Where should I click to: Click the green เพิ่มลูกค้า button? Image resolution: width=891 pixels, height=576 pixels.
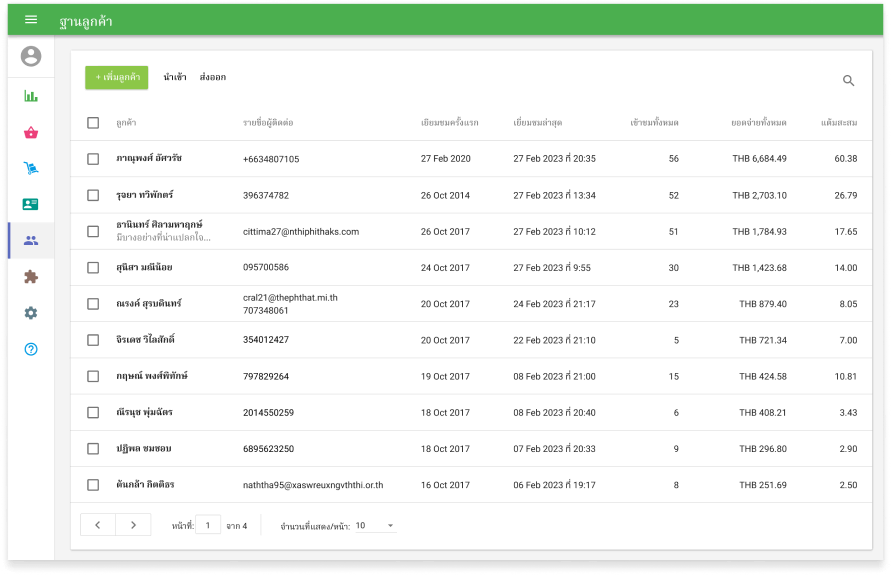[117, 77]
